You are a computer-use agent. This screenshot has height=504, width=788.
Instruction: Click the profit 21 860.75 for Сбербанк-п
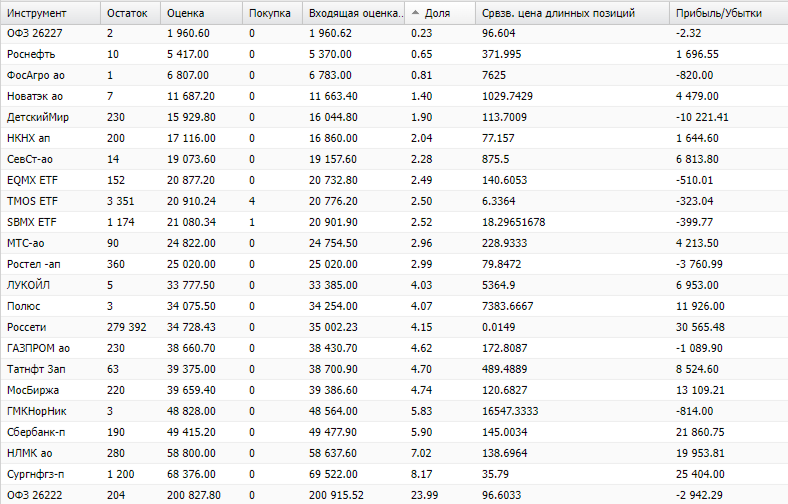point(700,432)
